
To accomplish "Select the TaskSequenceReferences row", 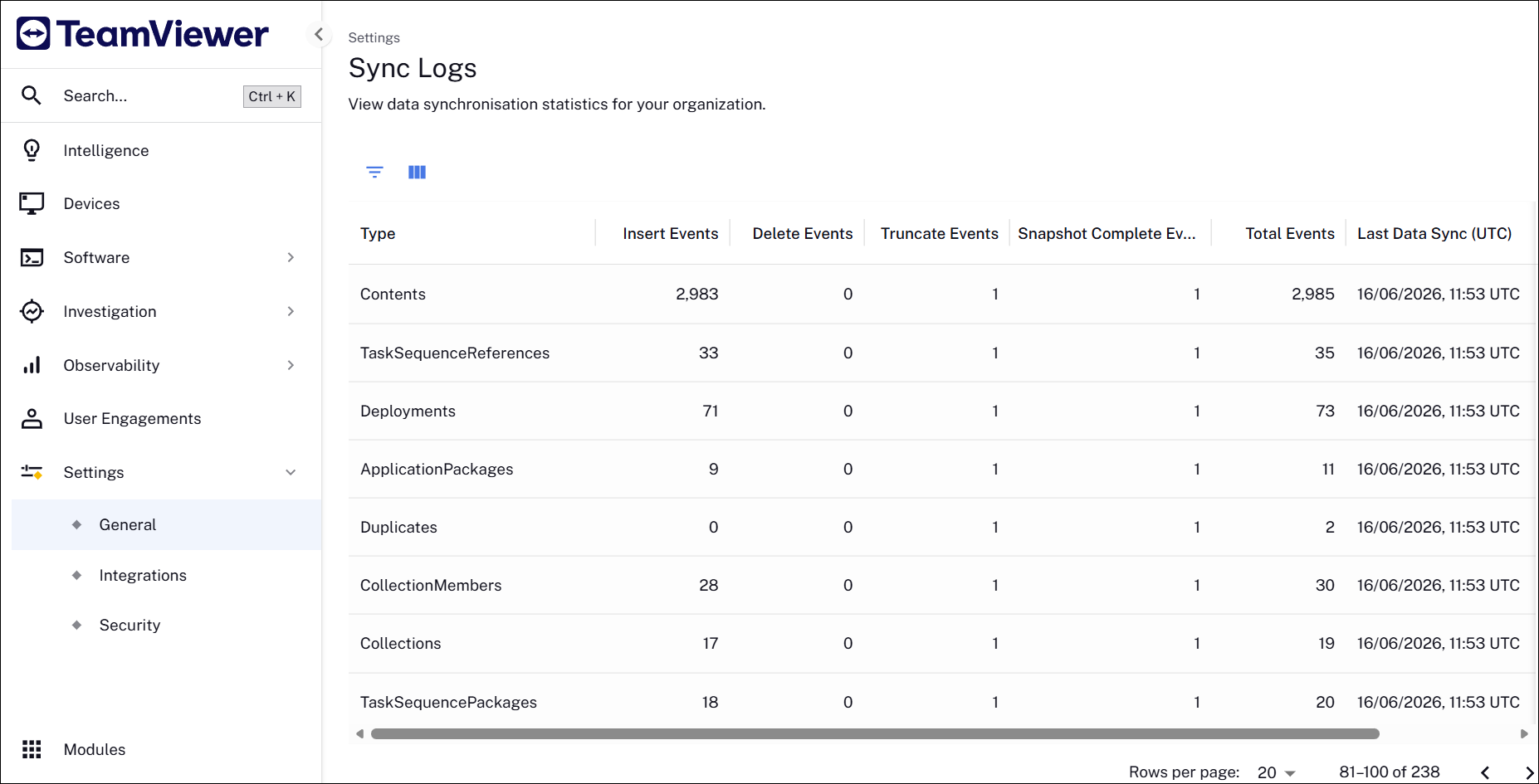I will tap(940, 353).
